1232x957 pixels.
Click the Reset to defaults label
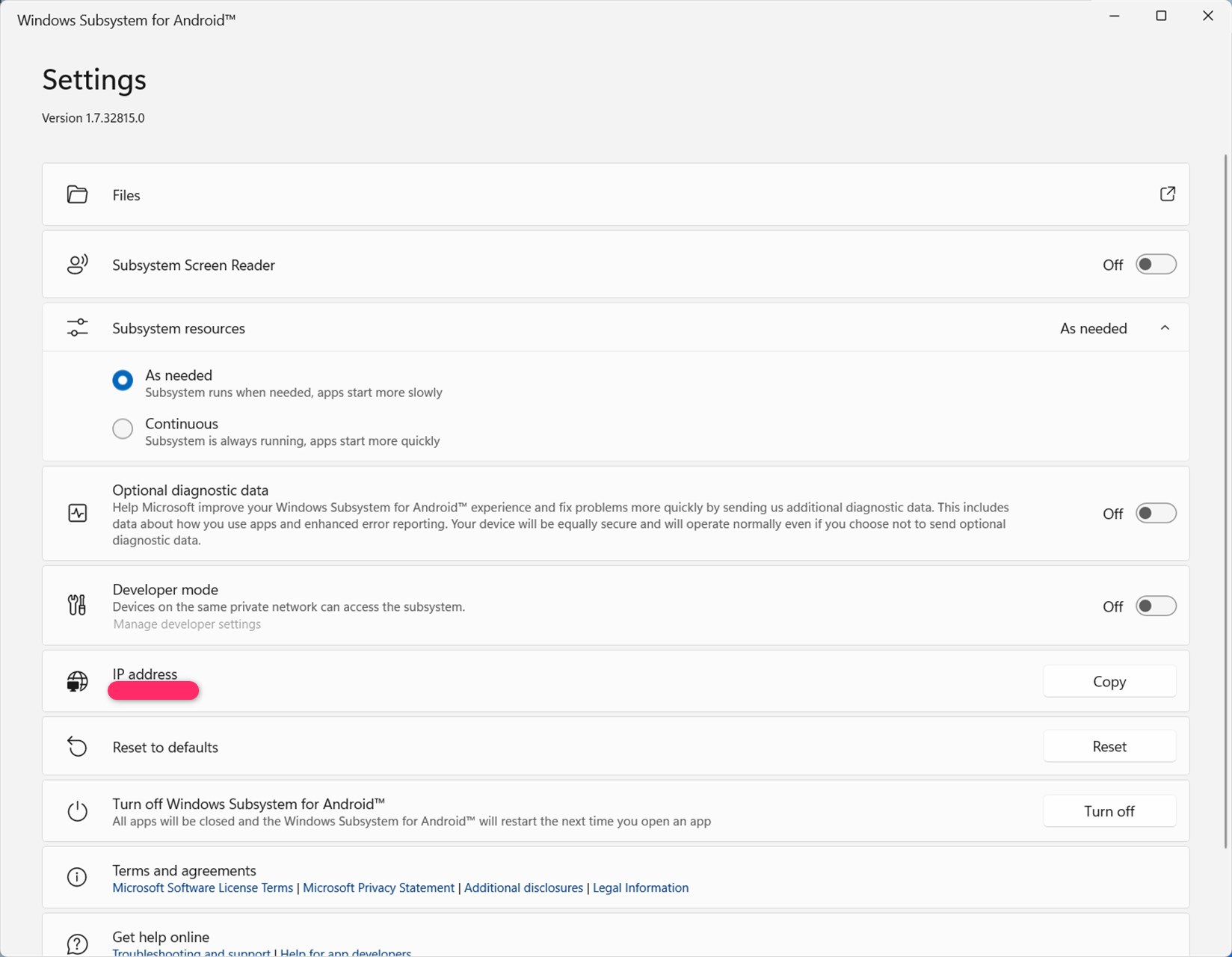[165, 747]
